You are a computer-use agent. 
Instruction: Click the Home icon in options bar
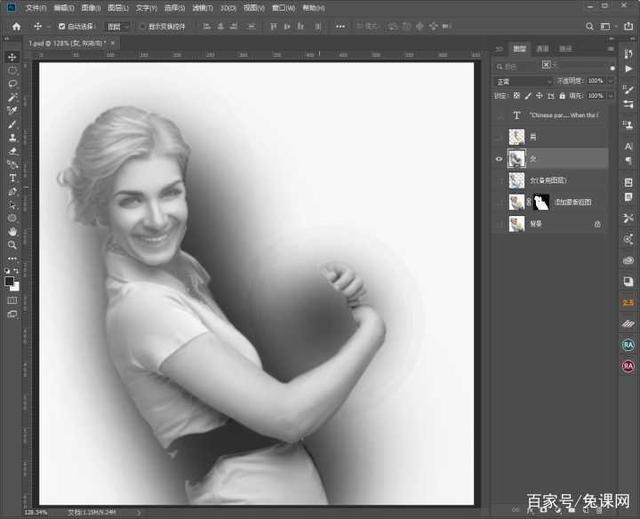click(16, 26)
